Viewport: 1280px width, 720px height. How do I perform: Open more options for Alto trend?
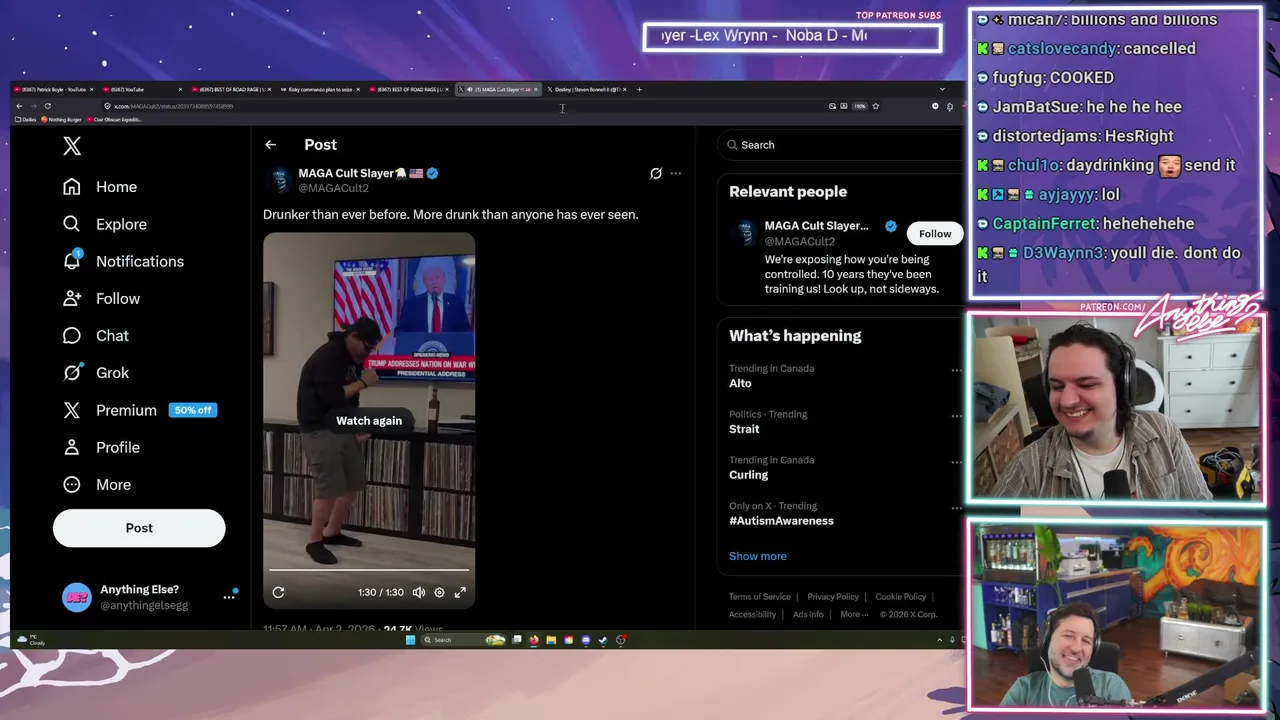click(956, 371)
